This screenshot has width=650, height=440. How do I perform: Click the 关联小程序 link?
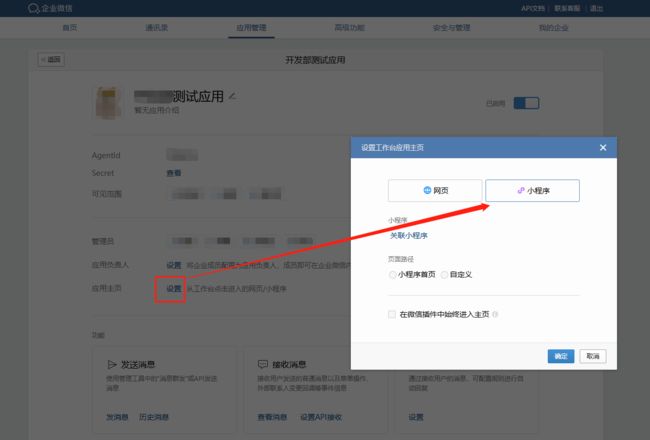pyautogui.click(x=408, y=236)
